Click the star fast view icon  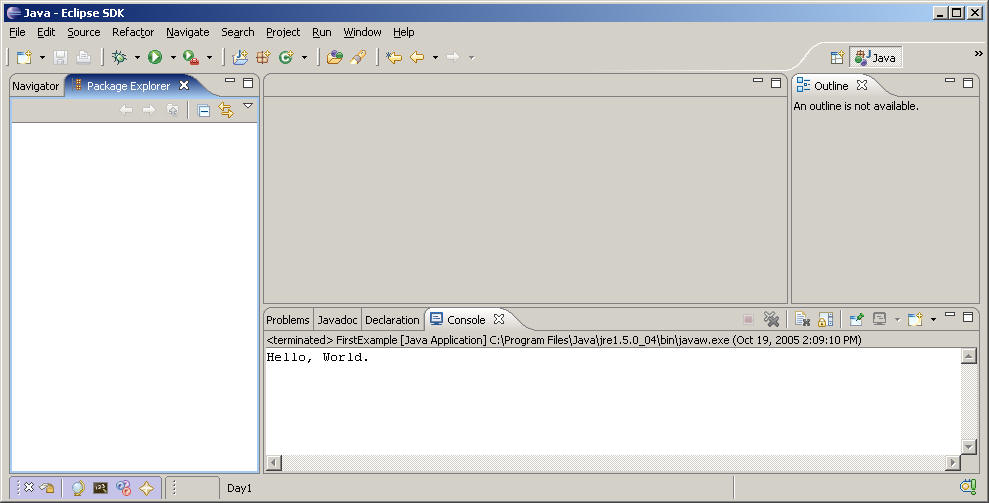[146, 488]
